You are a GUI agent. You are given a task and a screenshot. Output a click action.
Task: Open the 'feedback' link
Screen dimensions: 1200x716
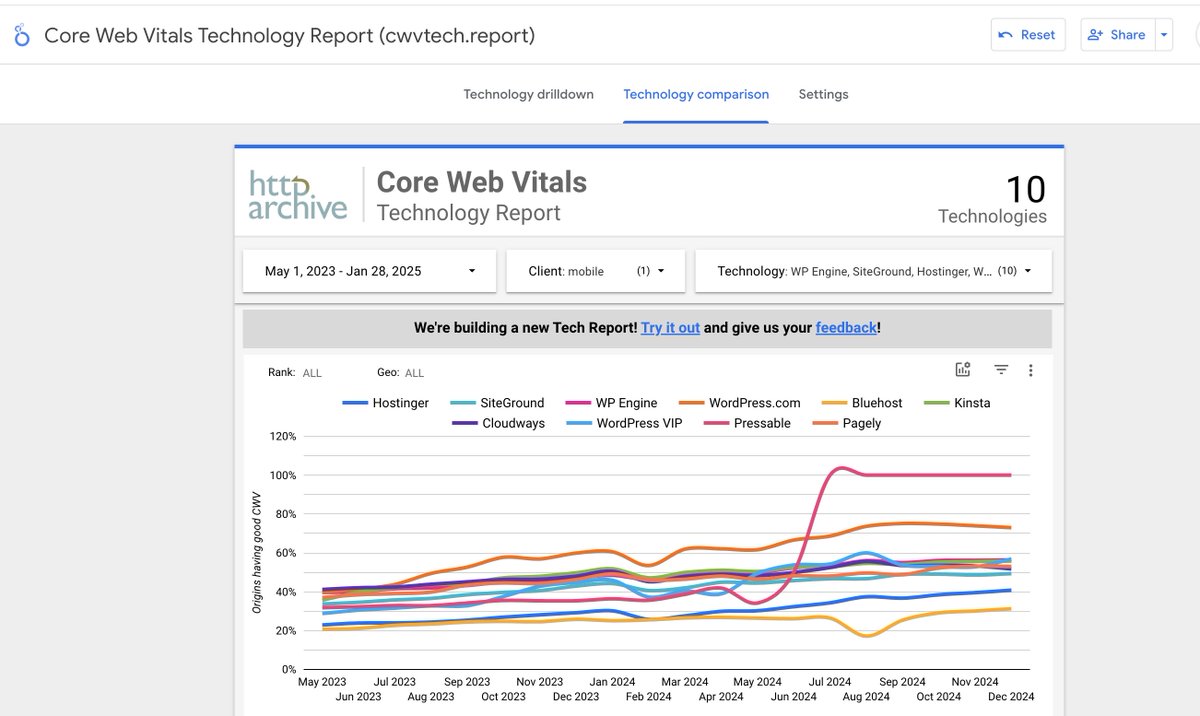[x=846, y=327]
